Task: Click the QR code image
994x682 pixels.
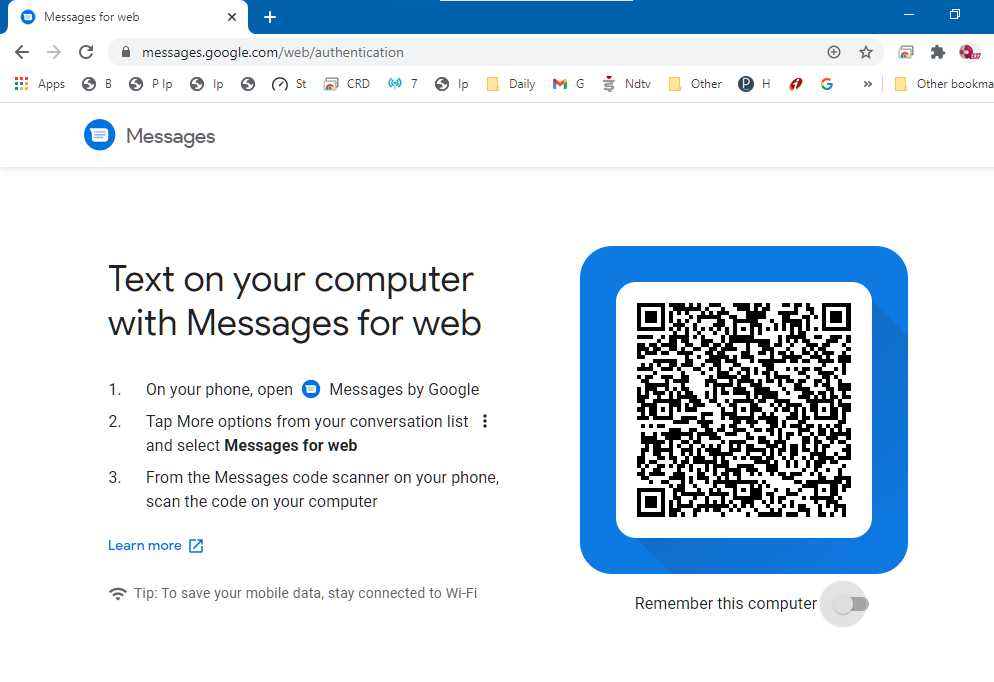Action: (744, 410)
